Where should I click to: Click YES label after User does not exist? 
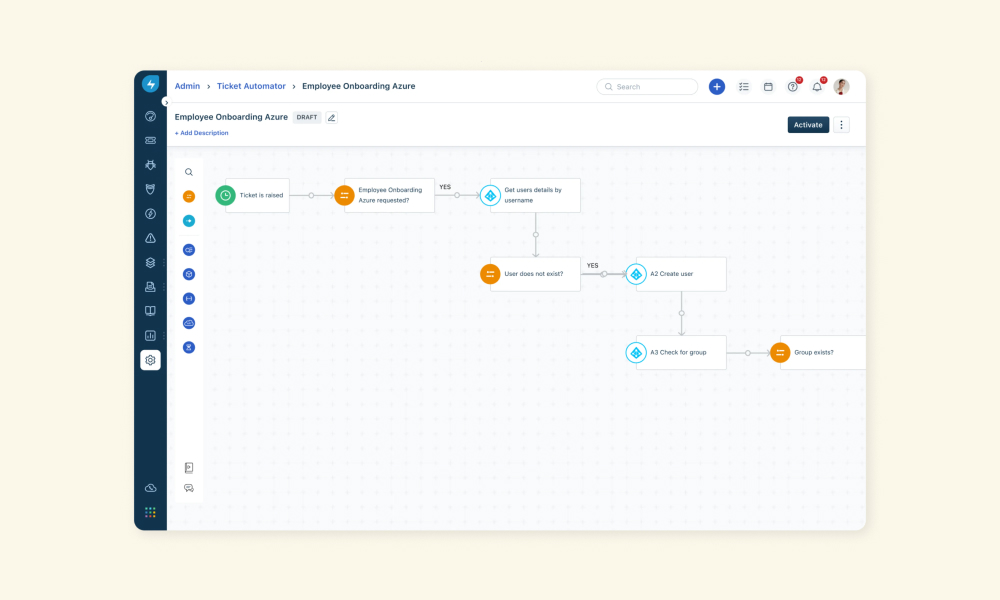tap(592, 266)
